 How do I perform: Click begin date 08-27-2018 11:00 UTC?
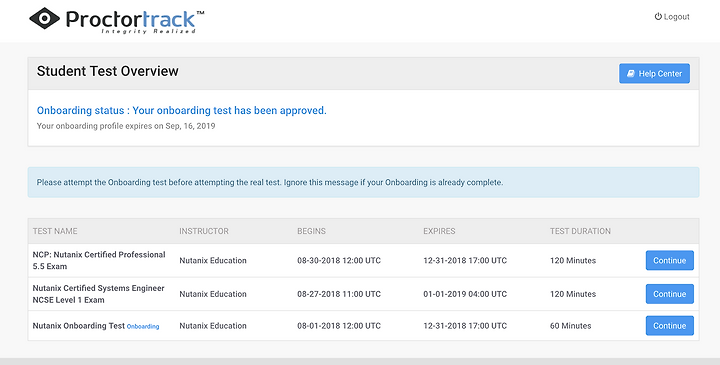coord(339,294)
